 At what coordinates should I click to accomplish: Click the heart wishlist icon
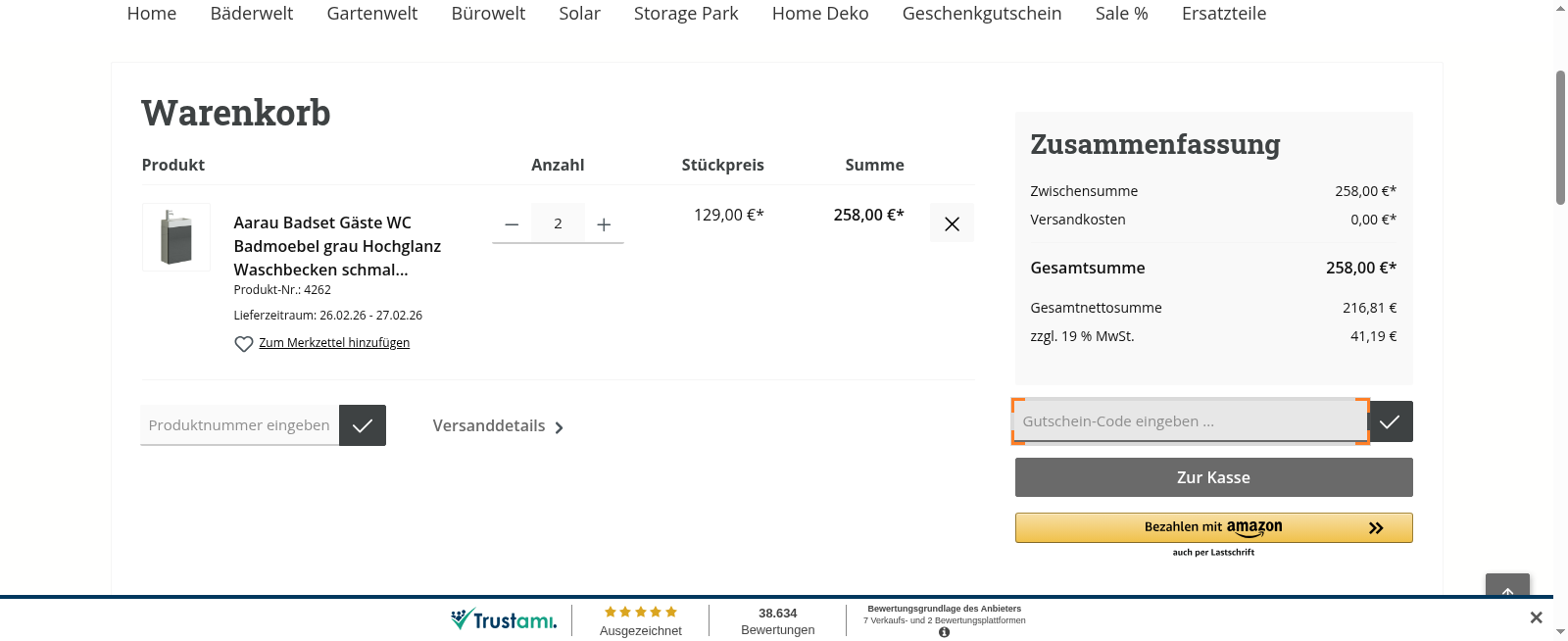244,344
